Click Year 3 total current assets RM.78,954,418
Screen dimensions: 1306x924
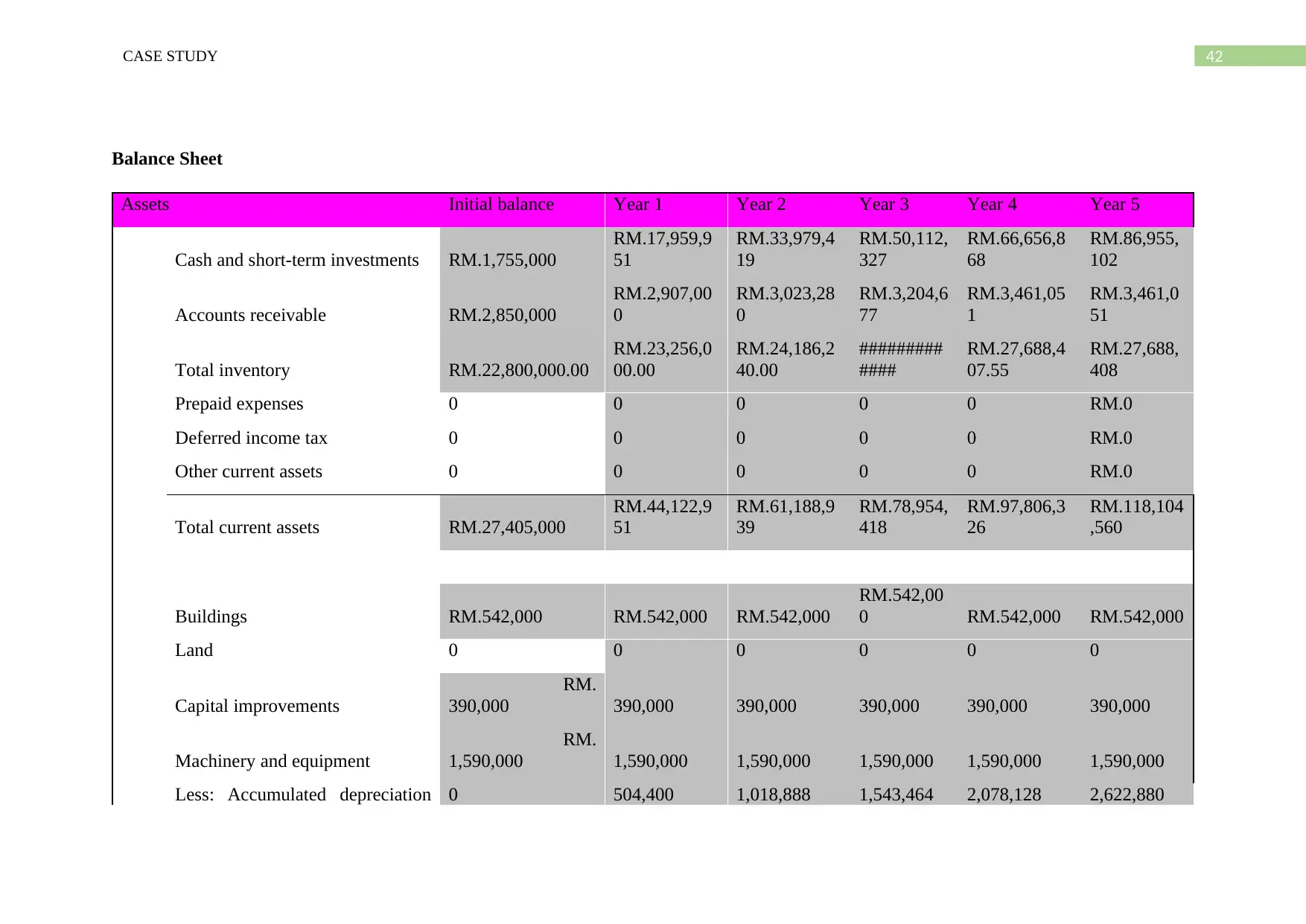coord(903,517)
